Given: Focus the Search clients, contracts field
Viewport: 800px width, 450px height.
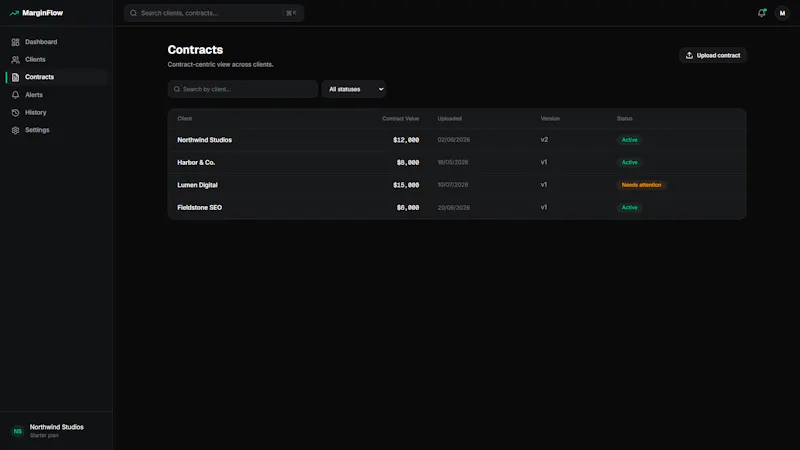Looking at the screenshot, I should (214, 13).
